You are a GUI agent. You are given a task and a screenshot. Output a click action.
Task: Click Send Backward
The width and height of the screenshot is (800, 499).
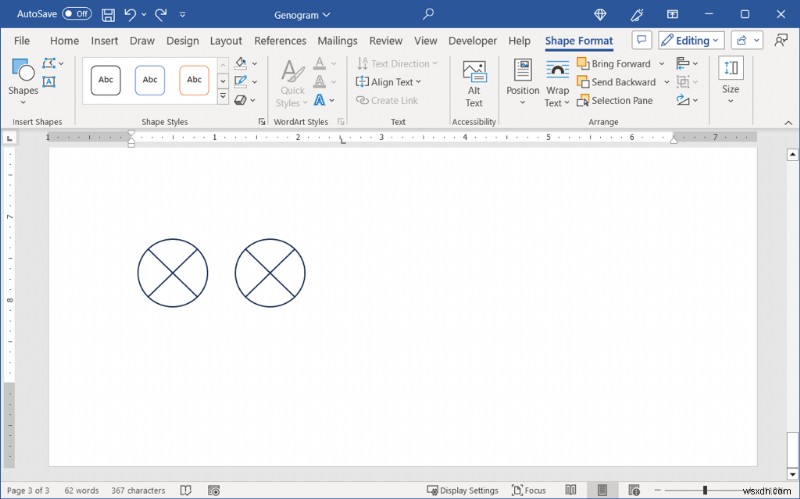point(616,82)
